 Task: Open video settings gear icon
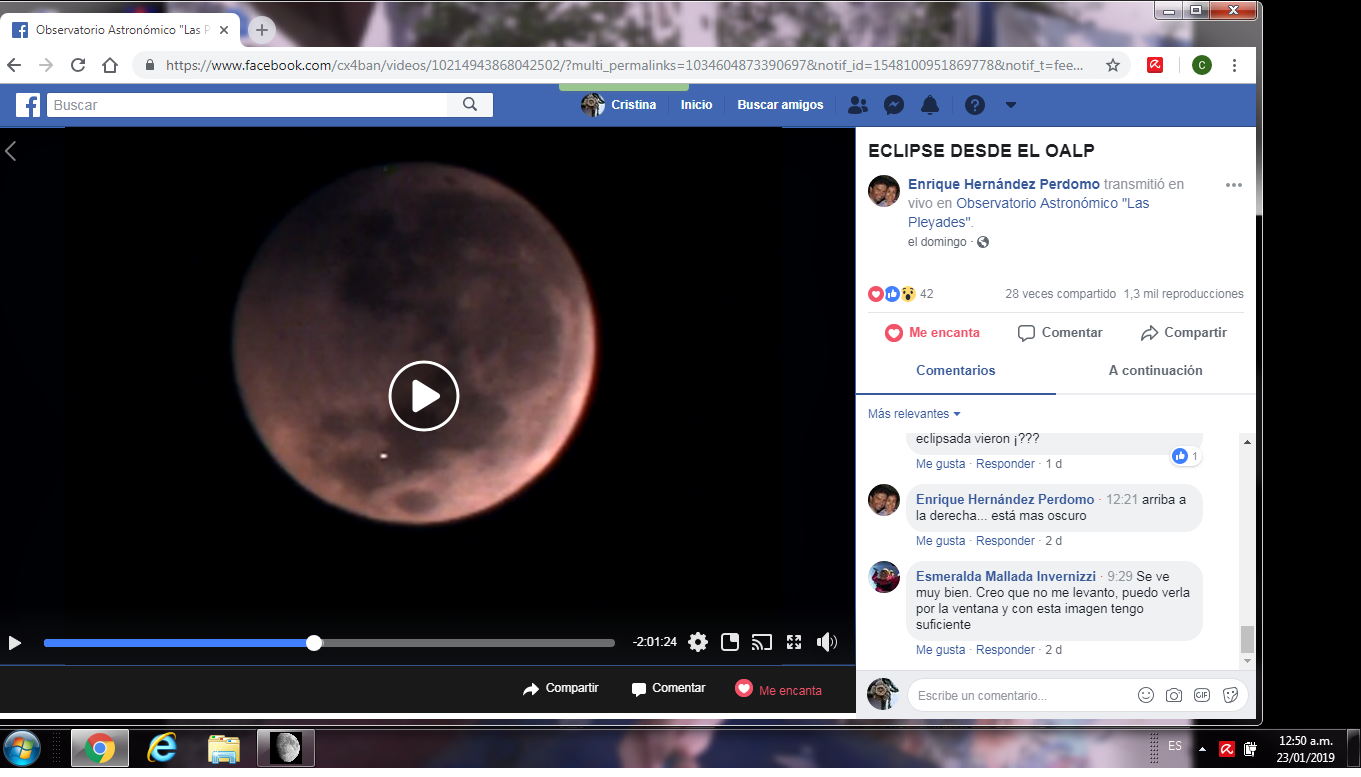click(698, 642)
